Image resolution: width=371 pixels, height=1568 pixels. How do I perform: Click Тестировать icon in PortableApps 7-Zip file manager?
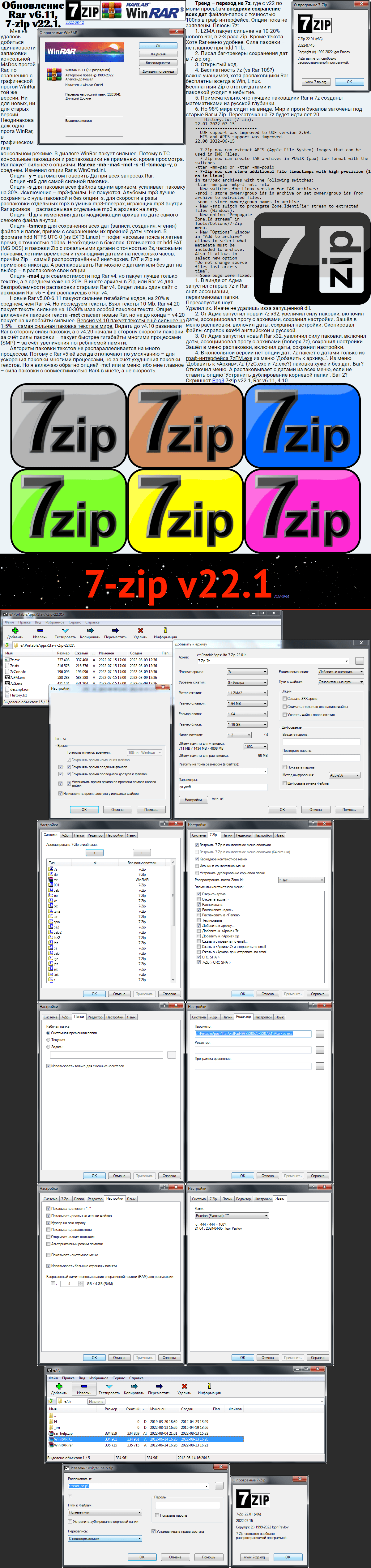pos(65,631)
